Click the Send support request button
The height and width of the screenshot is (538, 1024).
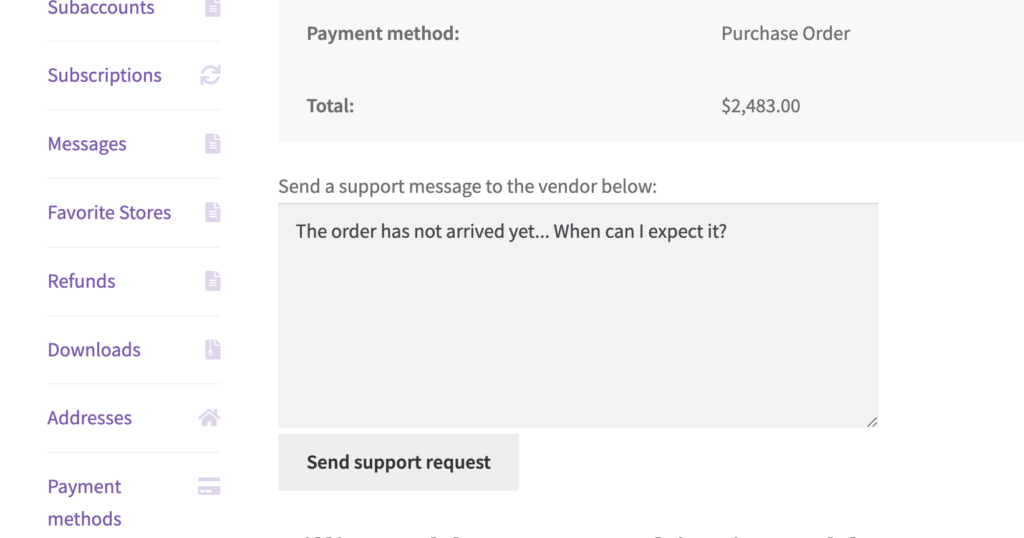pyautogui.click(x=398, y=462)
